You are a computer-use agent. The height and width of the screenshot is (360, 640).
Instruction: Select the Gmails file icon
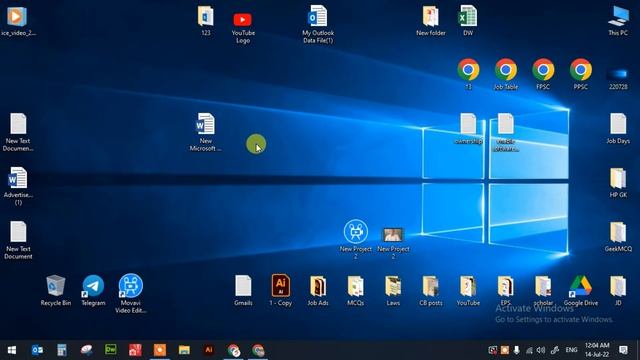pos(243,286)
